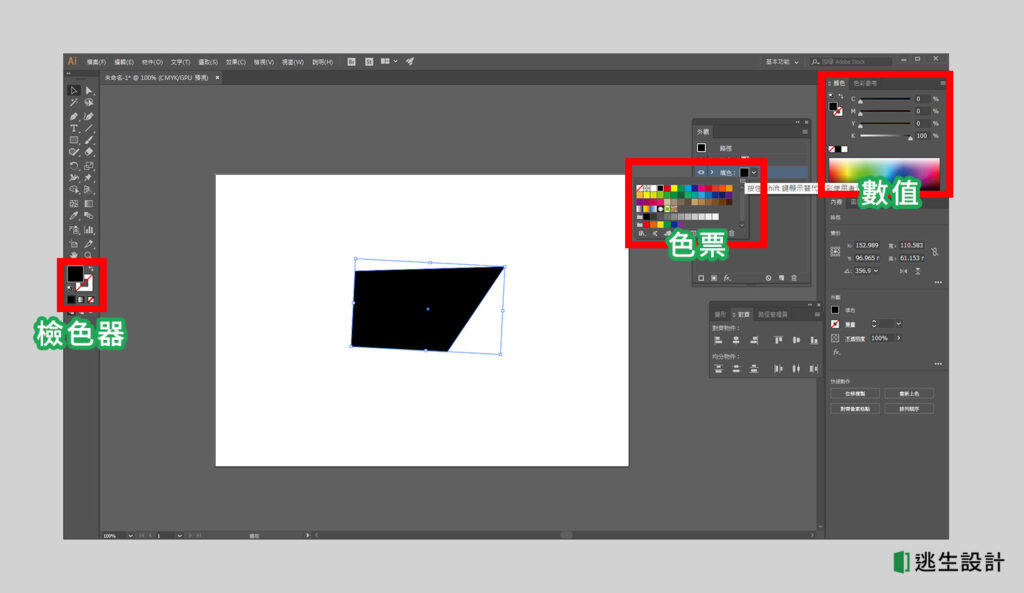Select the Eyedropper tool
Image resolution: width=1024 pixels, height=593 pixels.
pos(73,214)
